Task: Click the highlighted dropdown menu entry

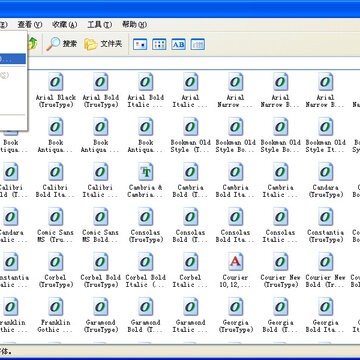Action: [13, 59]
